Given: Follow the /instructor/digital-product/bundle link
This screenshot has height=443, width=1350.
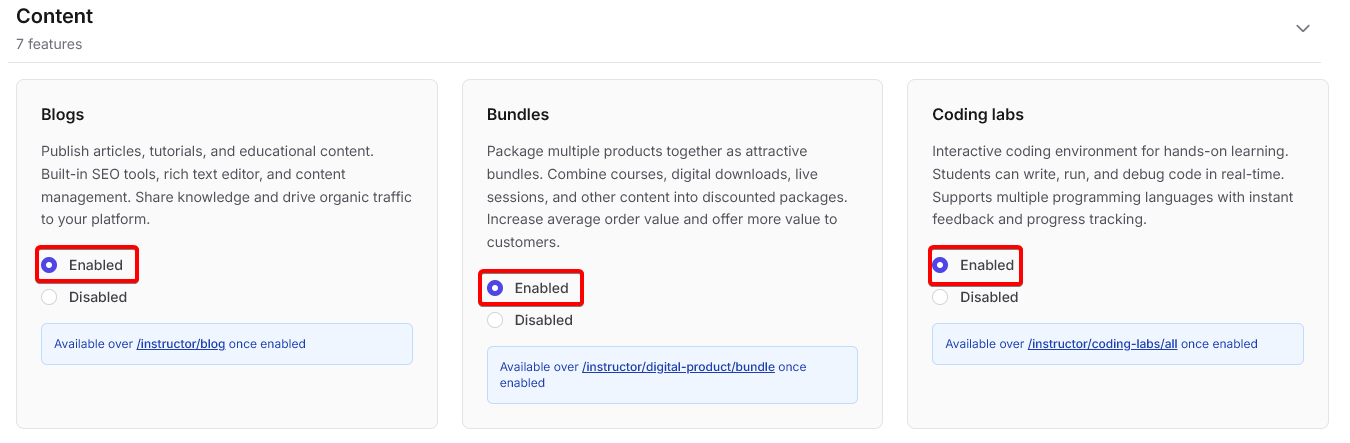Looking at the screenshot, I should (x=678, y=367).
